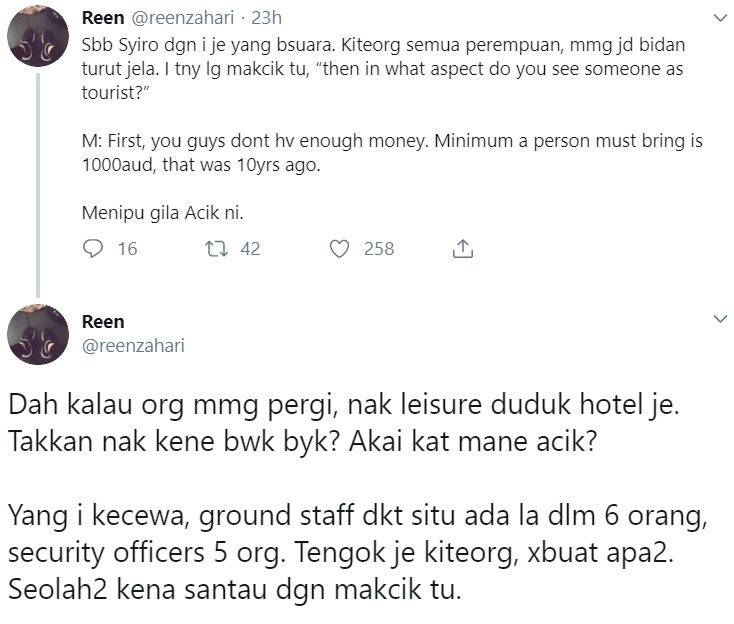
Task: Click the retweet count 42
Action: pyautogui.click(x=249, y=249)
